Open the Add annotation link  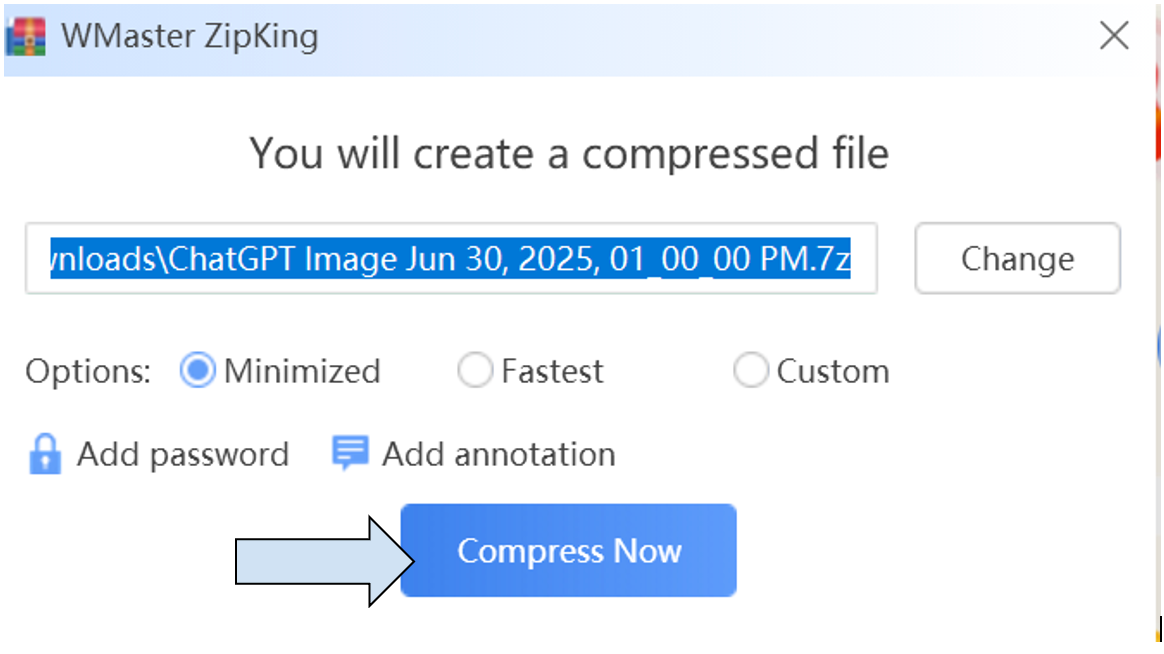pos(498,455)
